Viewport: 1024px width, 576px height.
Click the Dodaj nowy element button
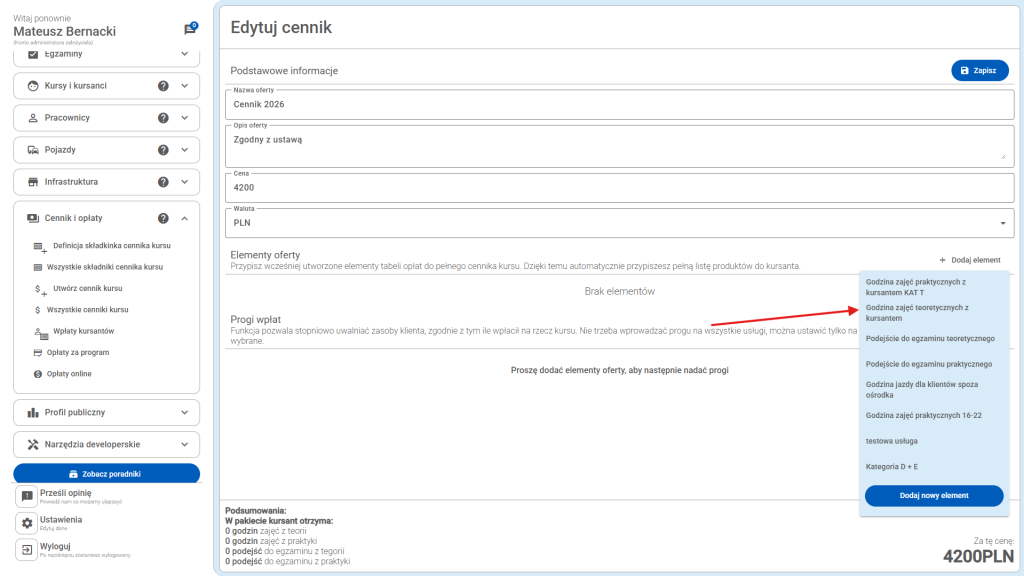coord(933,495)
